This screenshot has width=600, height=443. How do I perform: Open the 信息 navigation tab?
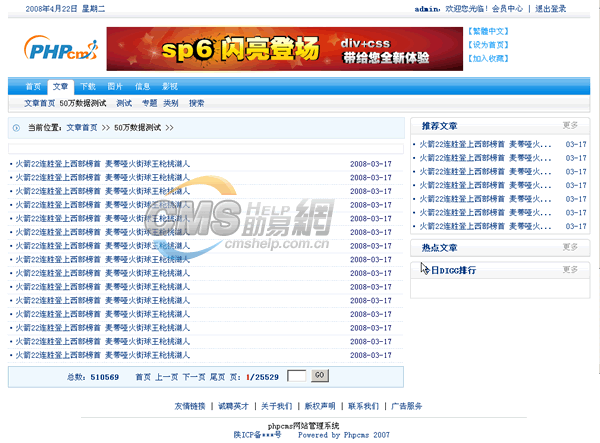143,87
